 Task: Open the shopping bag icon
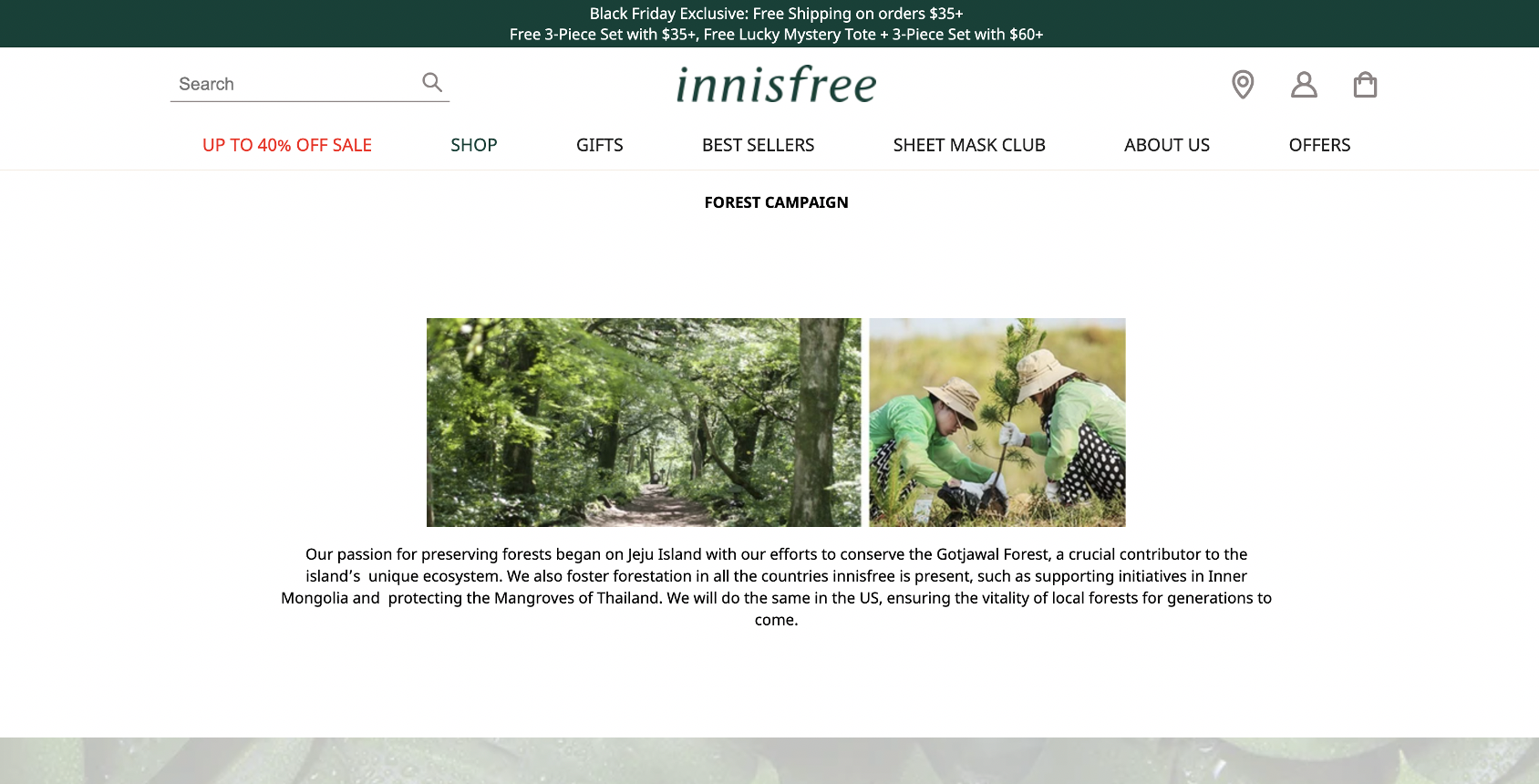(x=1365, y=85)
